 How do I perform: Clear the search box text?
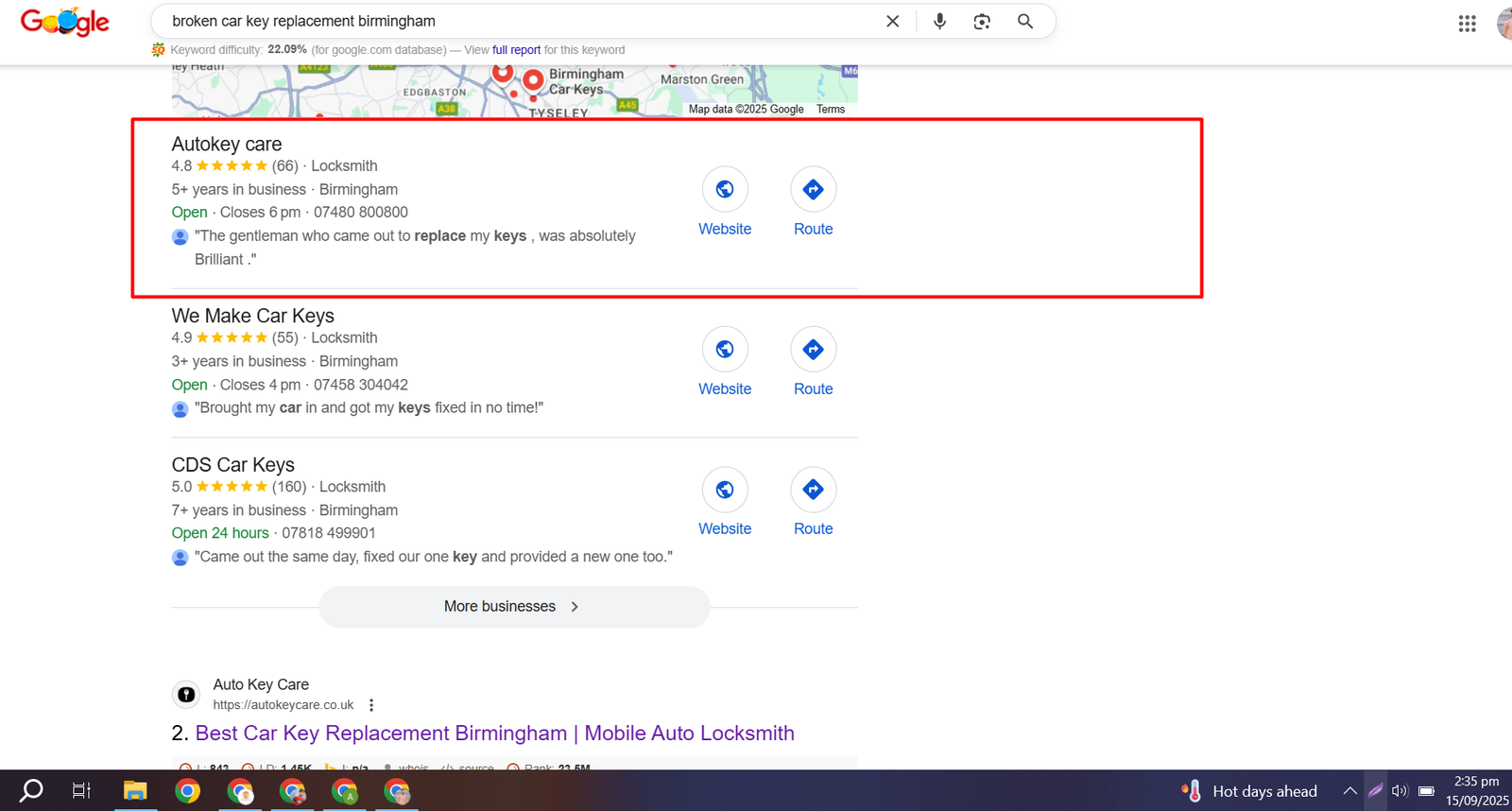[892, 21]
